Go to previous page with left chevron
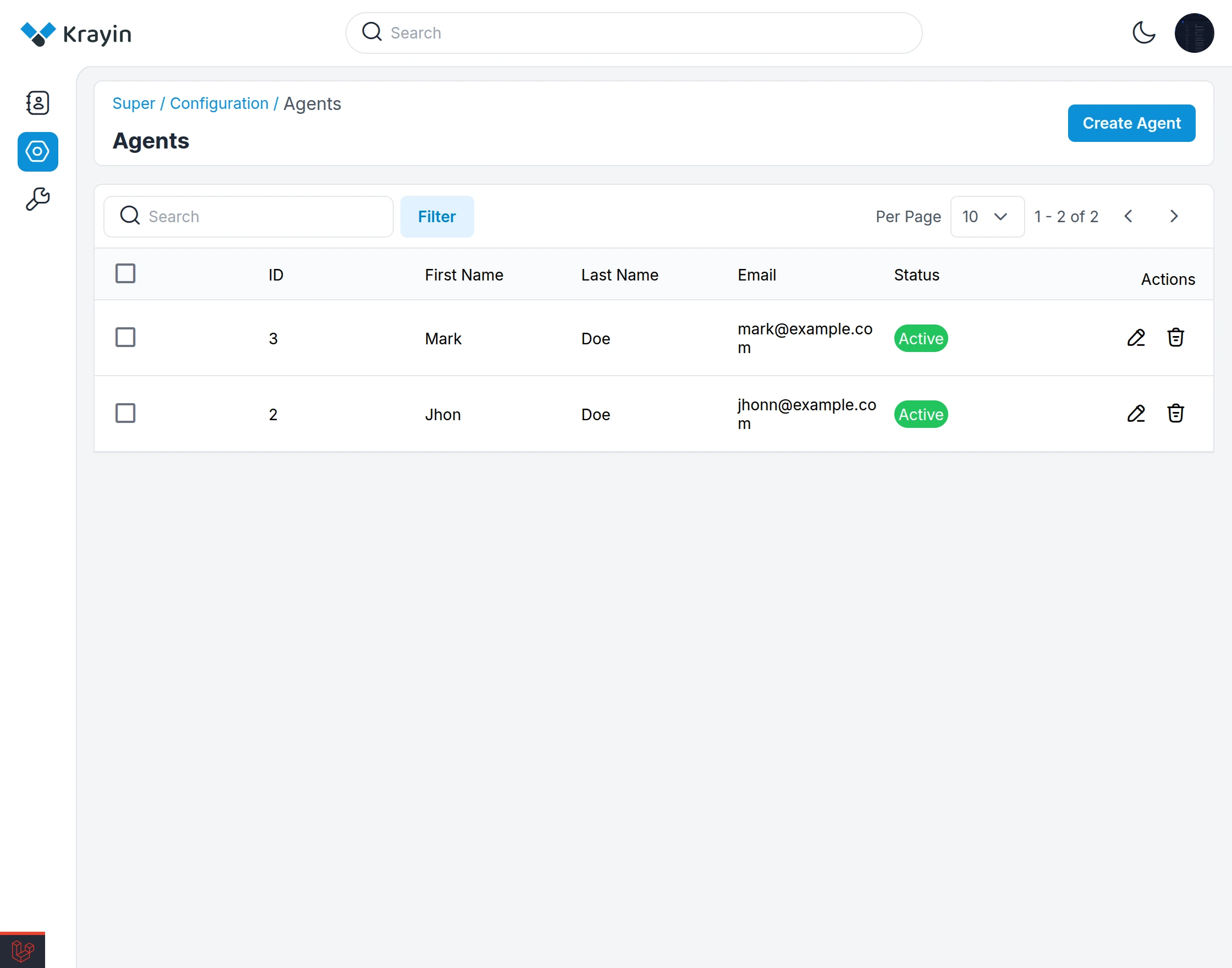 point(1127,217)
